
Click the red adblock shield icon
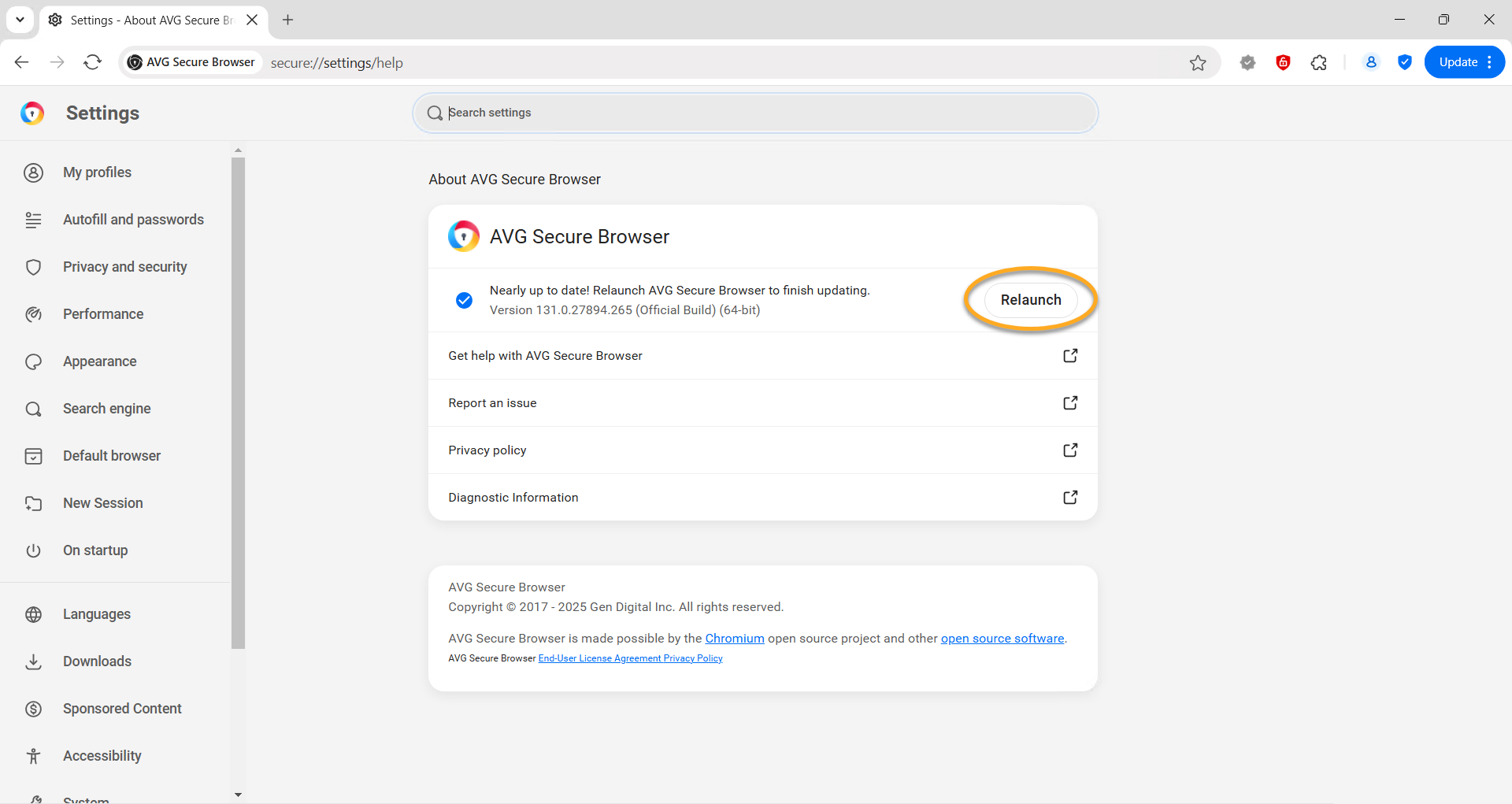click(x=1283, y=63)
